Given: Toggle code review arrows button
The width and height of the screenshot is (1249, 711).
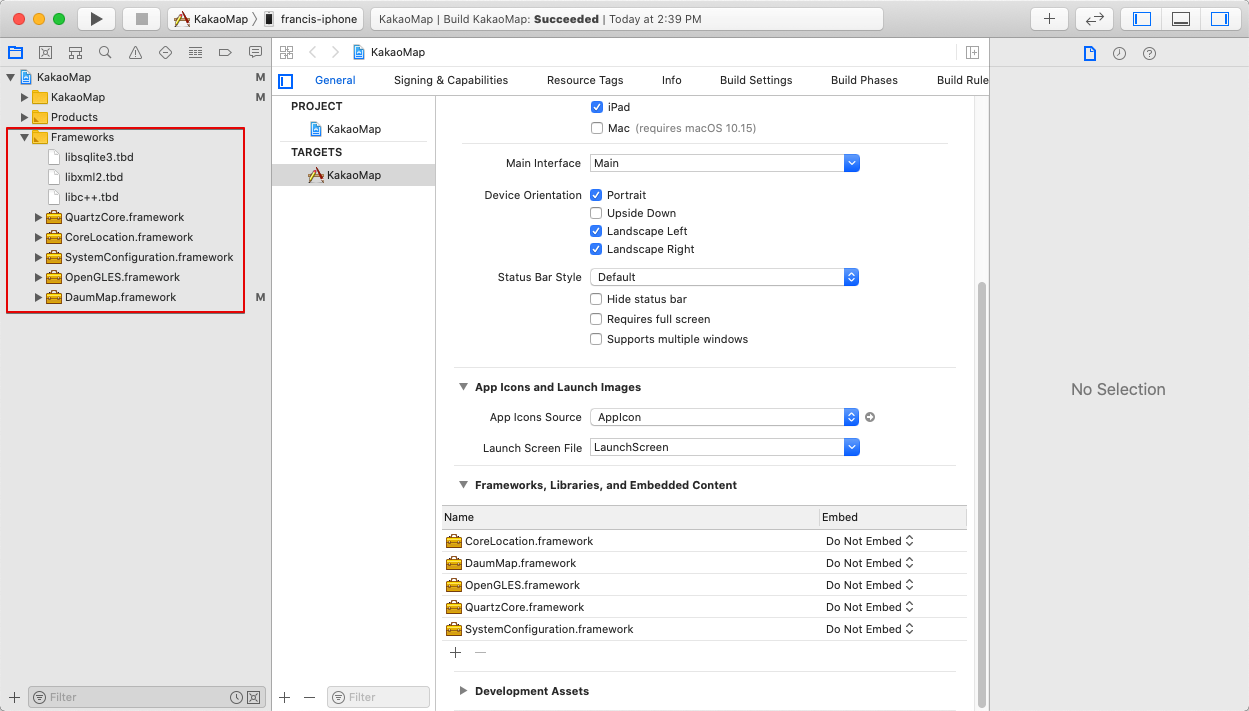Looking at the screenshot, I should [1094, 19].
